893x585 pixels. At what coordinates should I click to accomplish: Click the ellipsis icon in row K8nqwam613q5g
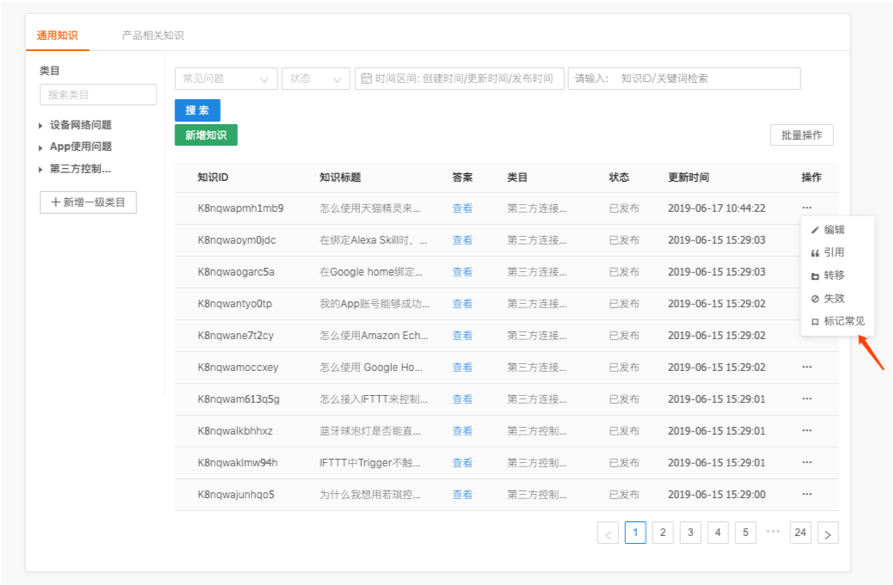[x=806, y=399]
